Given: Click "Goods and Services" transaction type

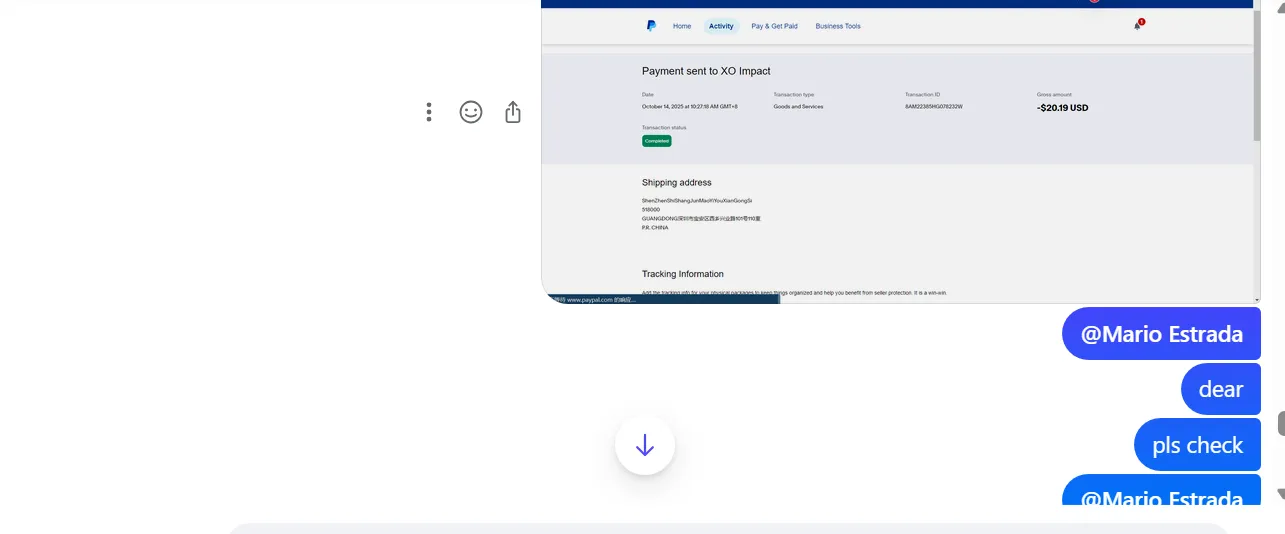Looking at the screenshot, I should pos(798,106).
